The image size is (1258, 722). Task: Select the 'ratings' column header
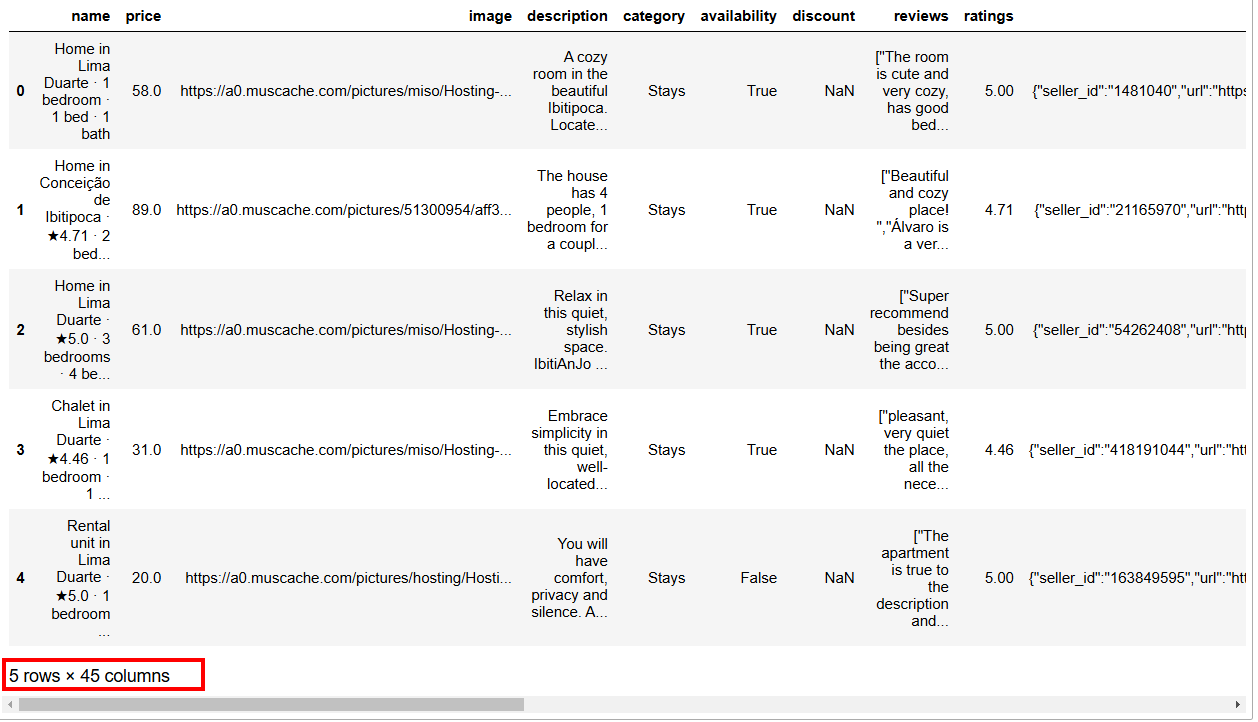point(988,16)
